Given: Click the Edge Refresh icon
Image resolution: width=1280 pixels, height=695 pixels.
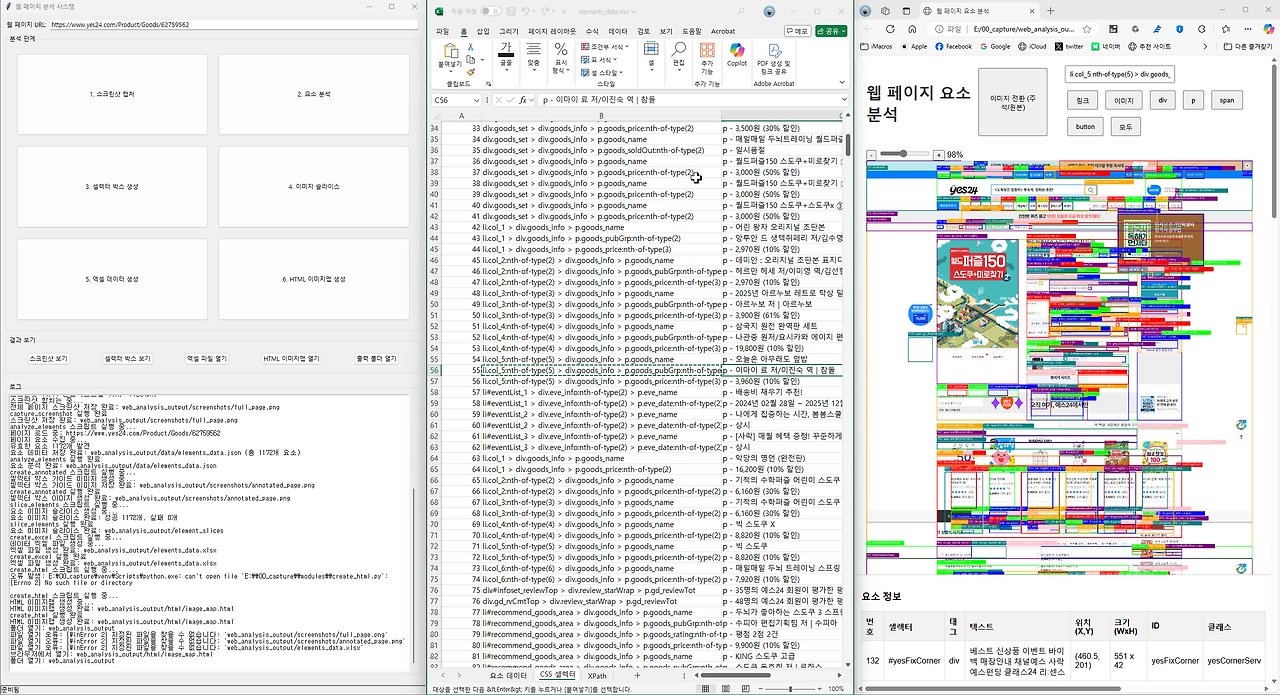Looking at the screenshot, I should [x=889, y=30].
